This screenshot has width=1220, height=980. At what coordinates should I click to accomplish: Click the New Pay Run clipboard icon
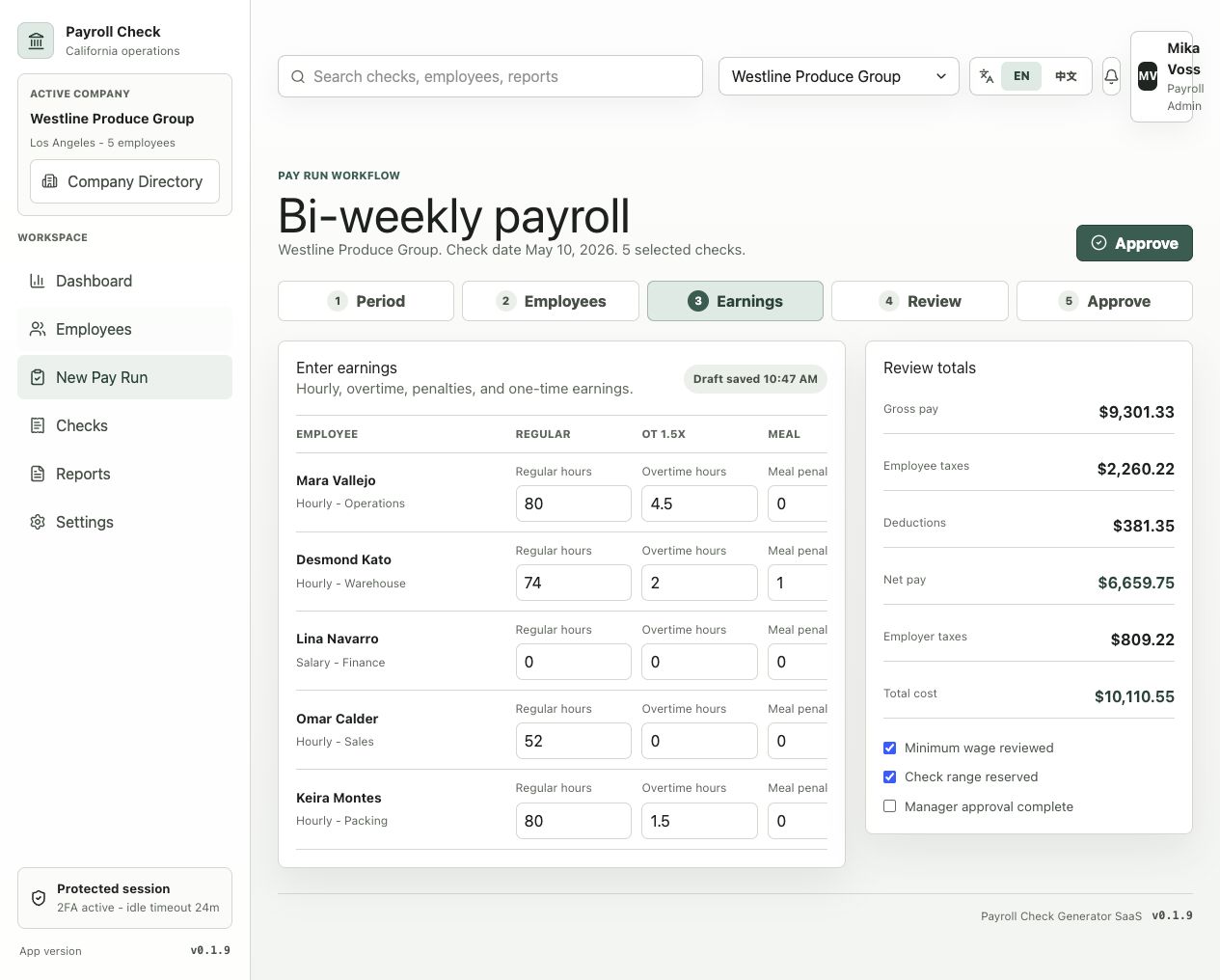[38, 377]
